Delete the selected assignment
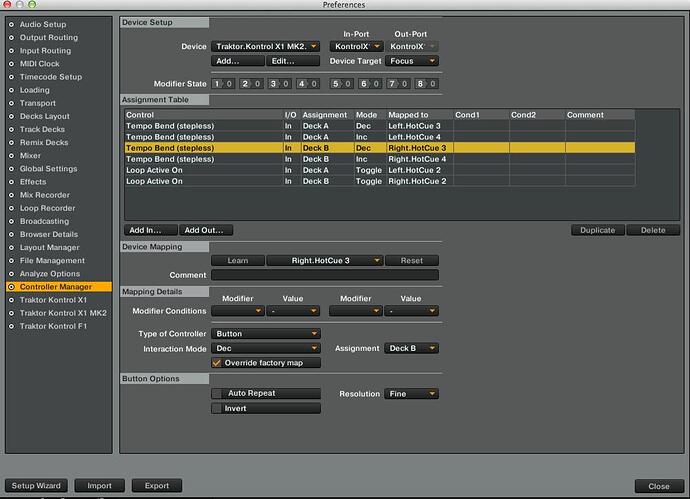690x499 pixels. [653, 230]
